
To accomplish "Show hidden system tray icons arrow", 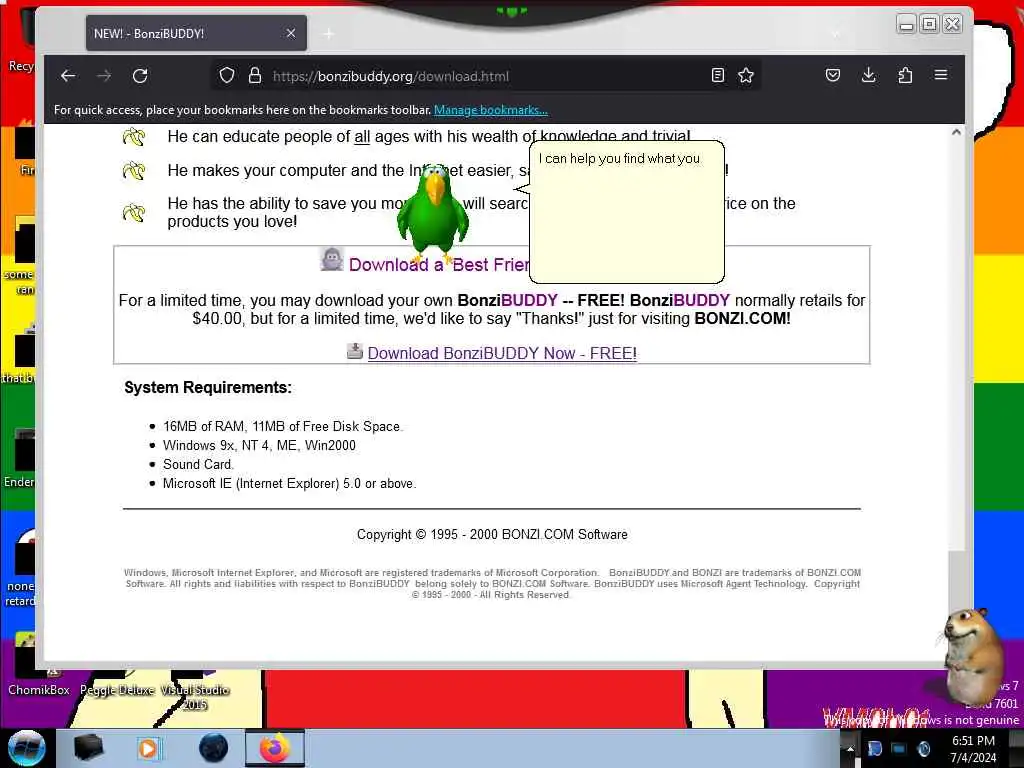I will [850, 749].
